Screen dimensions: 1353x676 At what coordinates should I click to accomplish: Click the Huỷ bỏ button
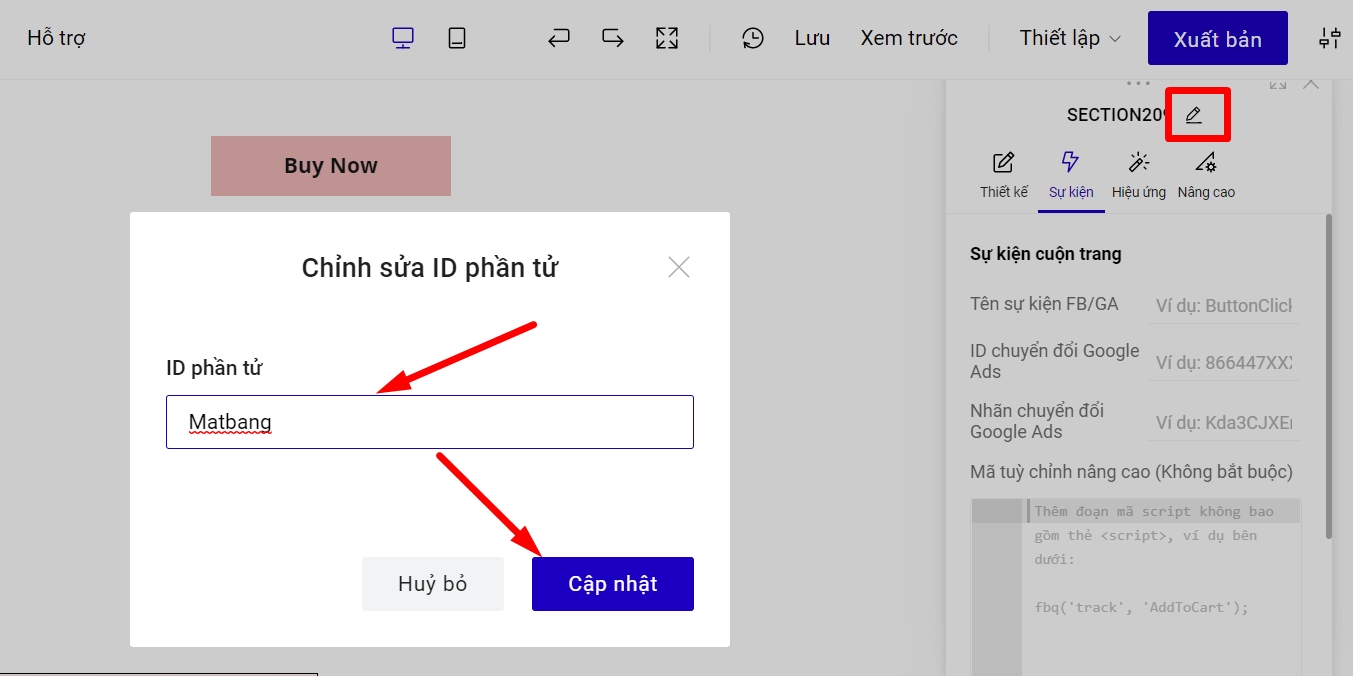point(433,584)
